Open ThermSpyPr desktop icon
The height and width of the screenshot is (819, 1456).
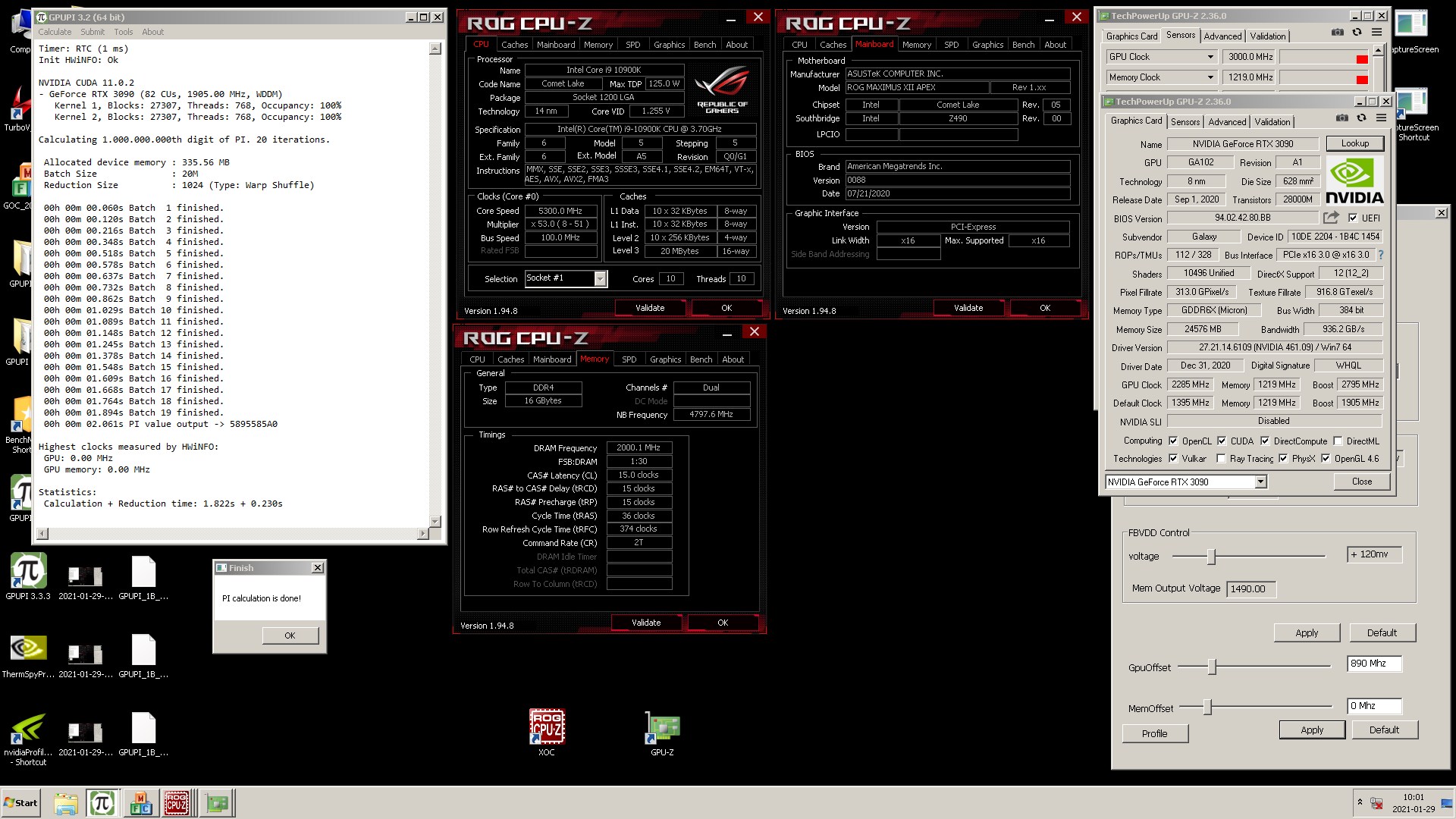28,654
